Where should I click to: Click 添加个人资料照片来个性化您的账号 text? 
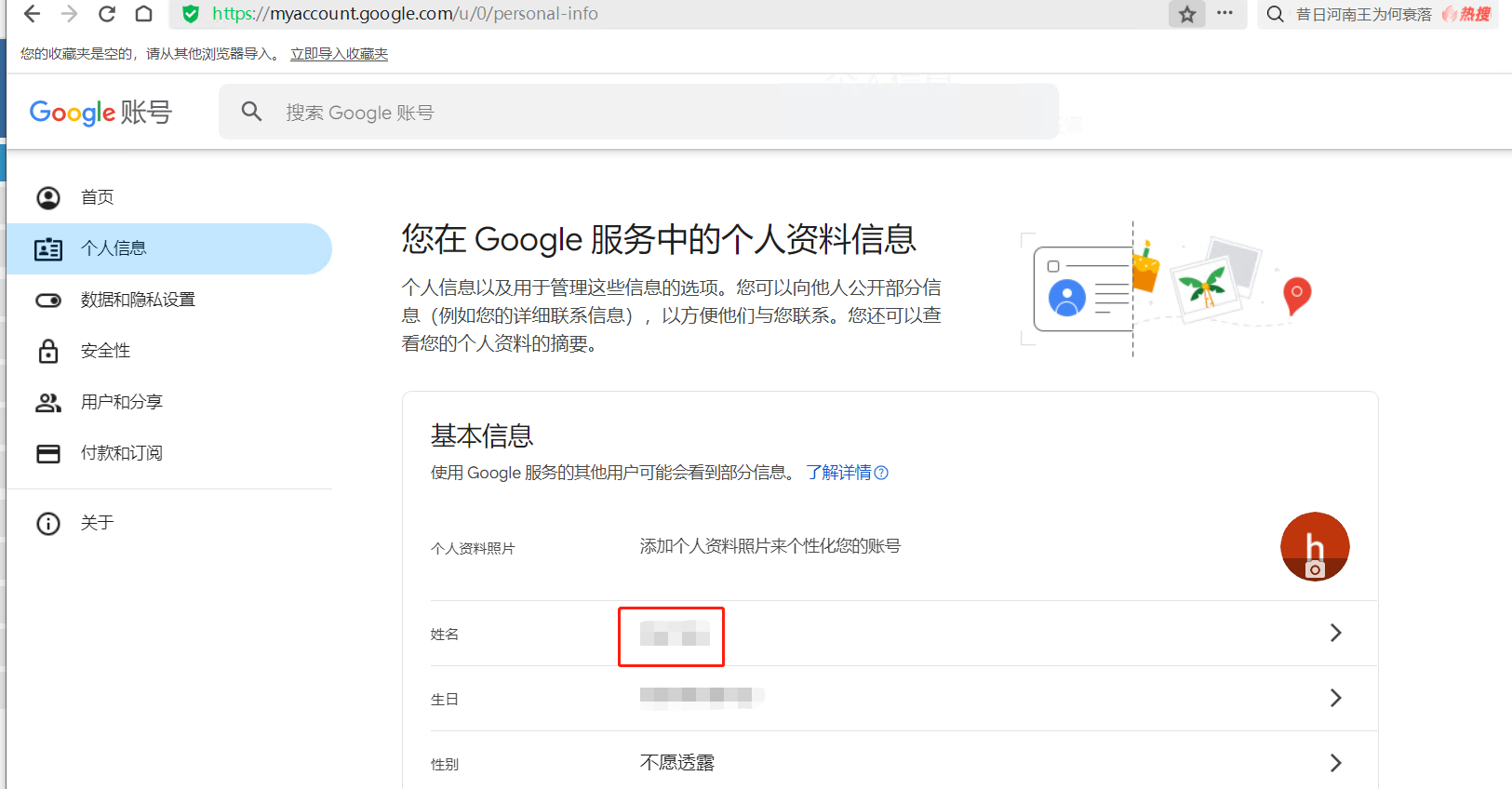pos(770,546)
